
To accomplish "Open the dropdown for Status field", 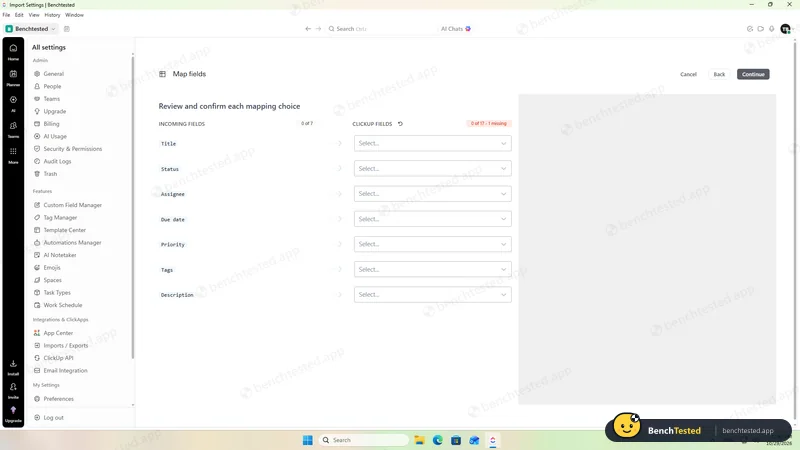I will [433, 168].
